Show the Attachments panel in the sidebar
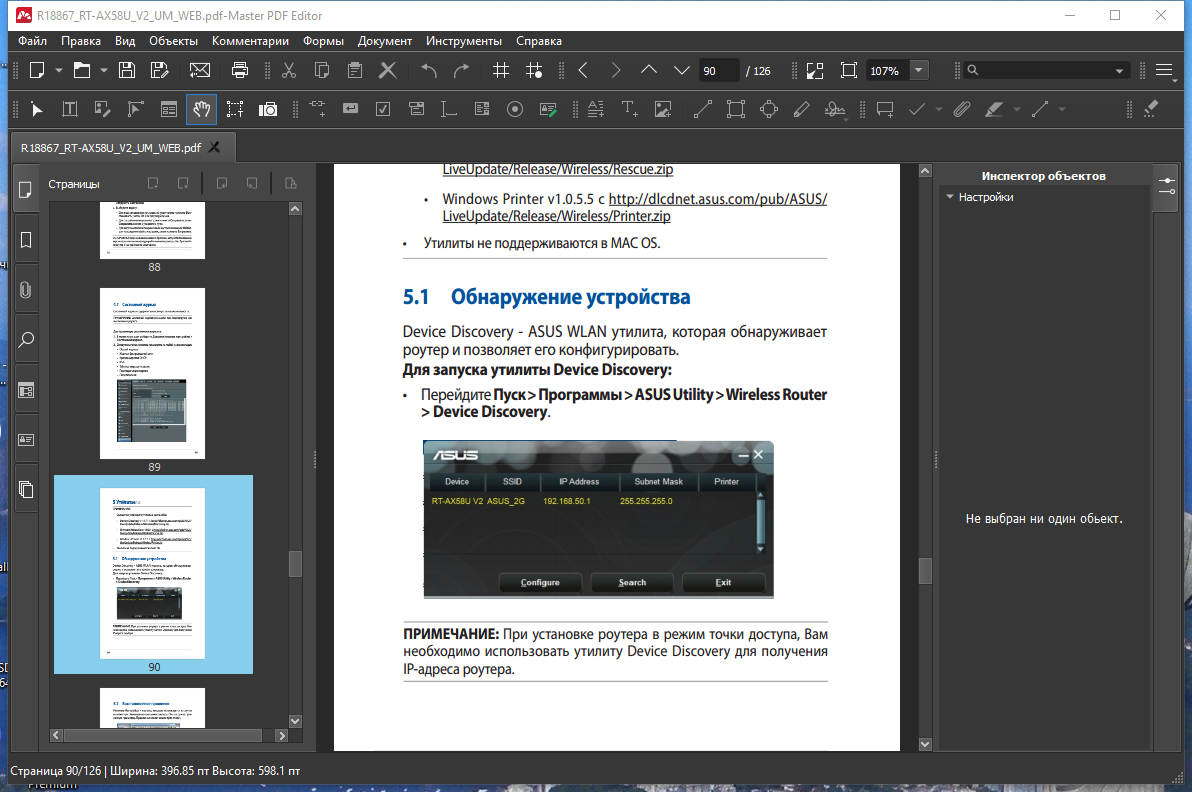Viewport: 1192px width, 792px height. tap(25, 290)
